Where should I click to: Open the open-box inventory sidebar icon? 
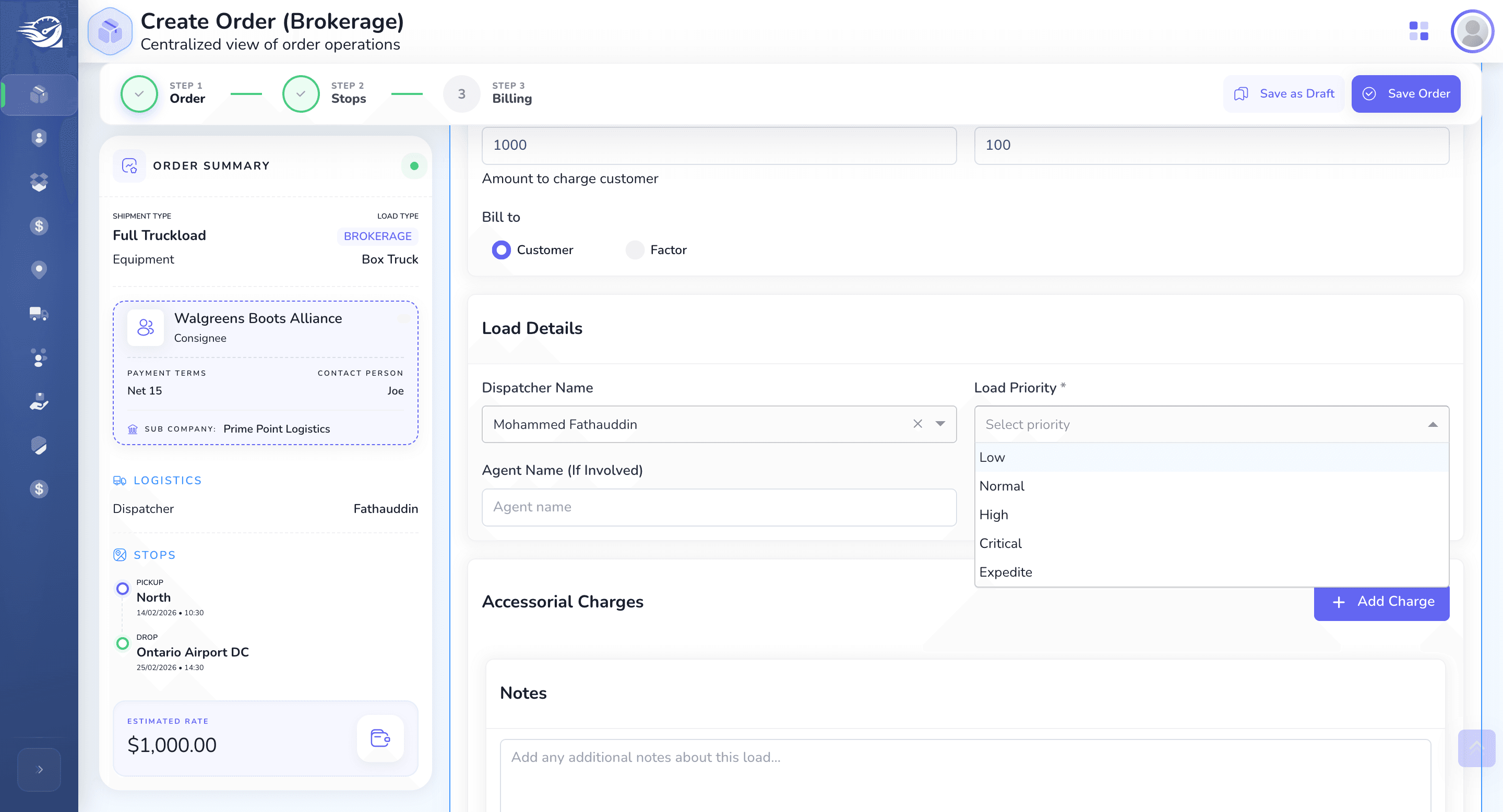click(x=39, y=182)
